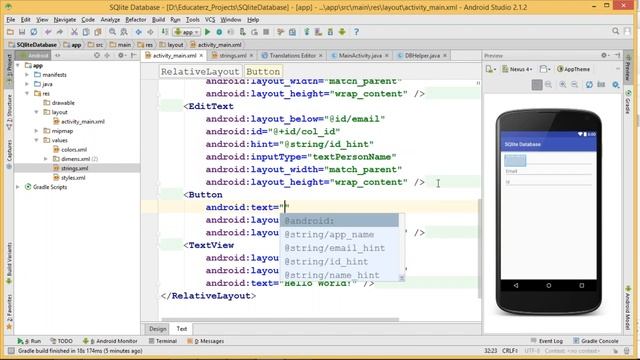Click the editor horizontal scrollbar
640x360 pixels.
(280, 320)
